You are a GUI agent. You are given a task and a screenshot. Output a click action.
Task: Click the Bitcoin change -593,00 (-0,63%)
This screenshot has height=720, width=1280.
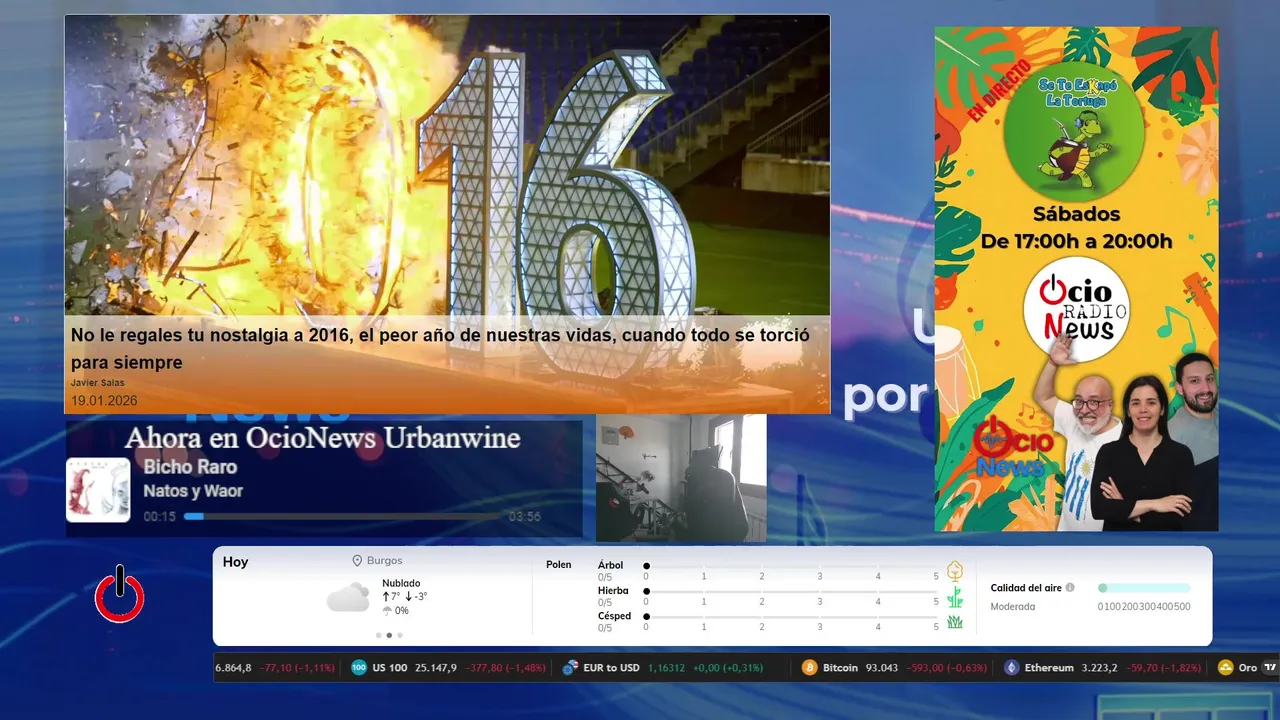pos(946,668)
